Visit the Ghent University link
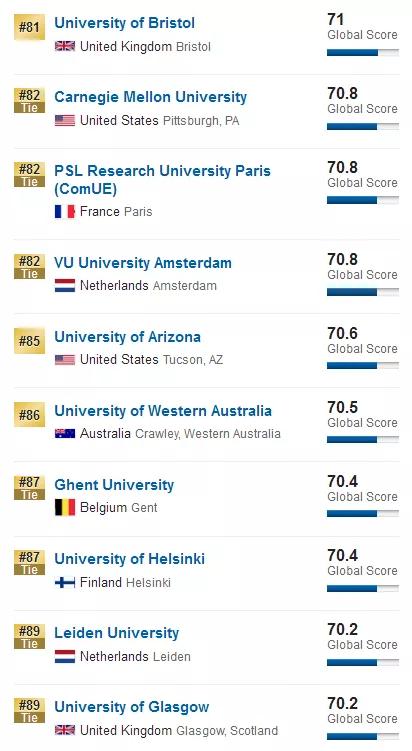This screenshot has width=412, height=751. tap(114, 485)
